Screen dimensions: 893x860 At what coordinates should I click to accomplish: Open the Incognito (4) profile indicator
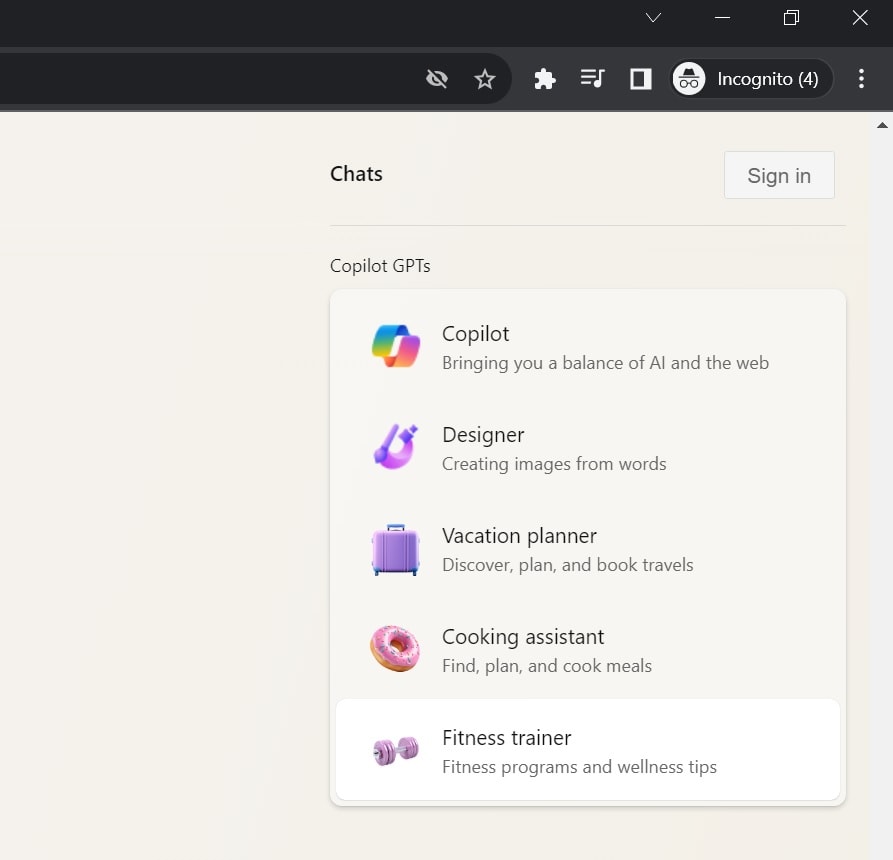pyautogui.click(x=751, y=79)
